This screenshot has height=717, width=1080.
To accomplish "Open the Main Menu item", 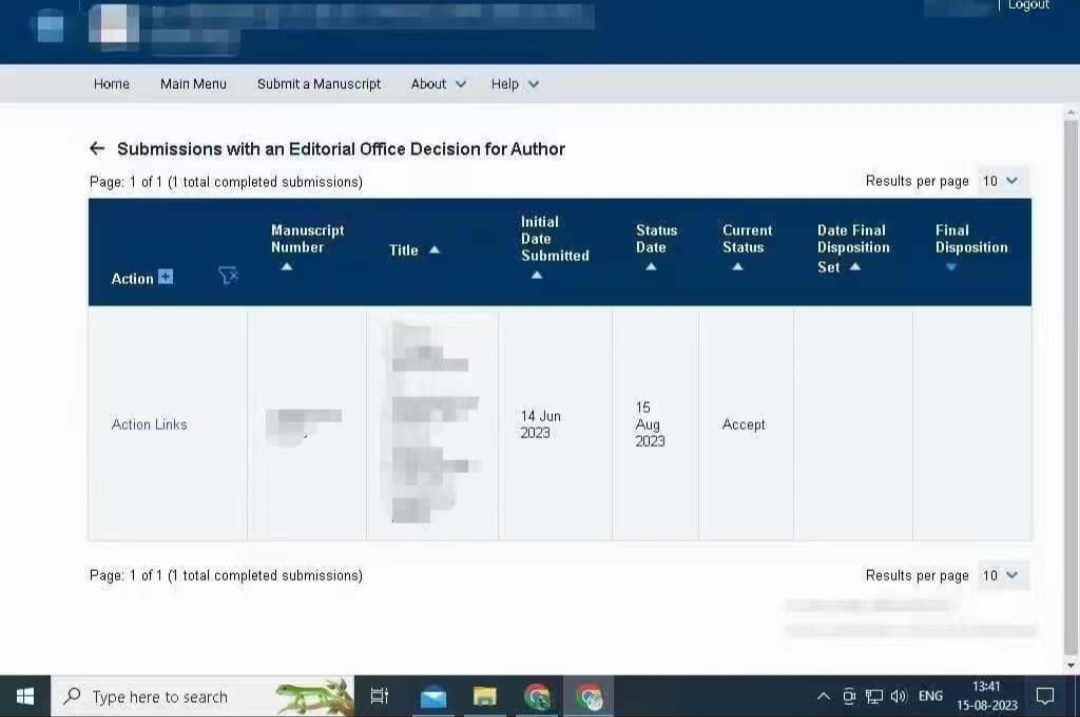I will 193,84.
